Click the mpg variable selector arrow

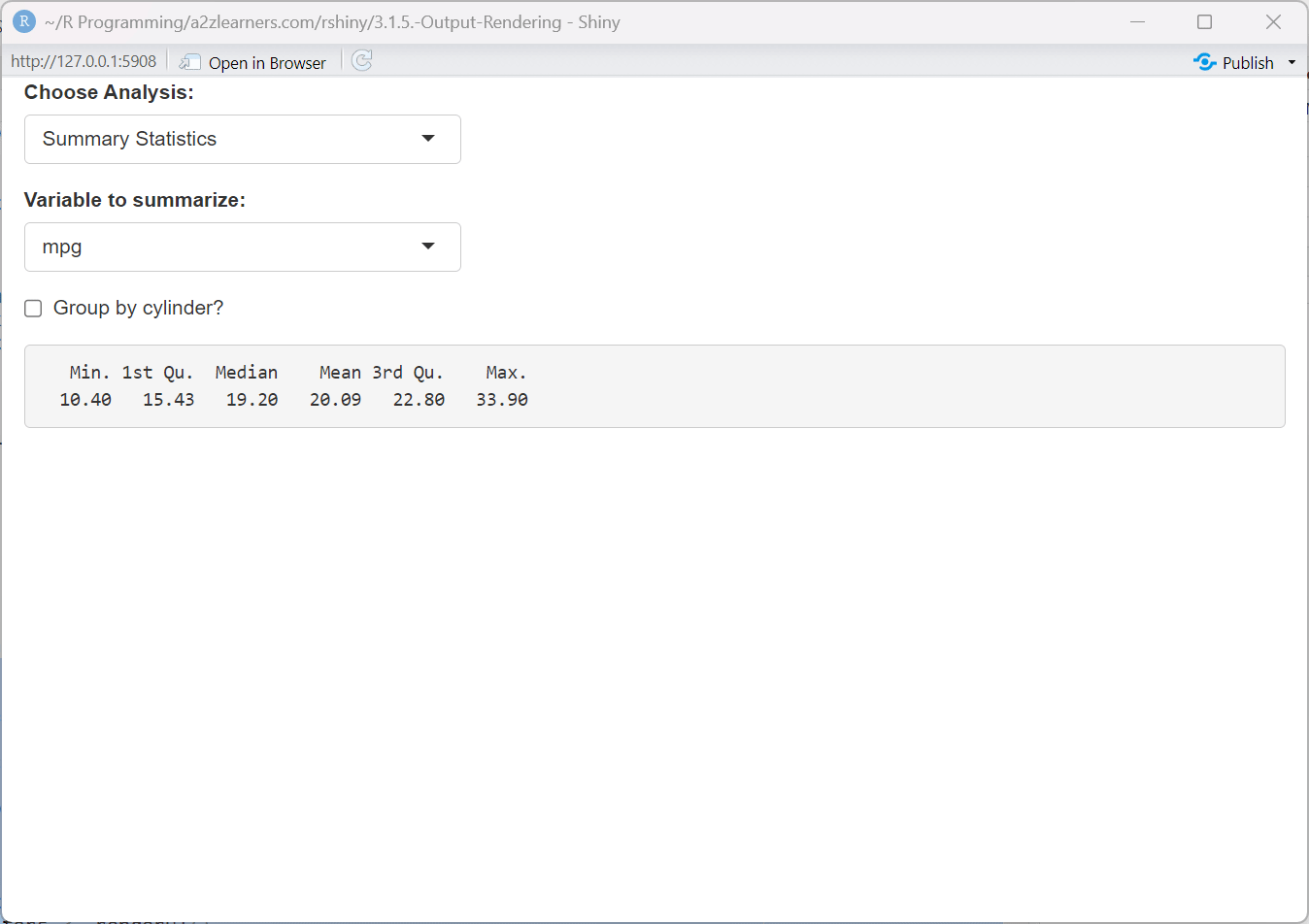click(x=427, y=247)
